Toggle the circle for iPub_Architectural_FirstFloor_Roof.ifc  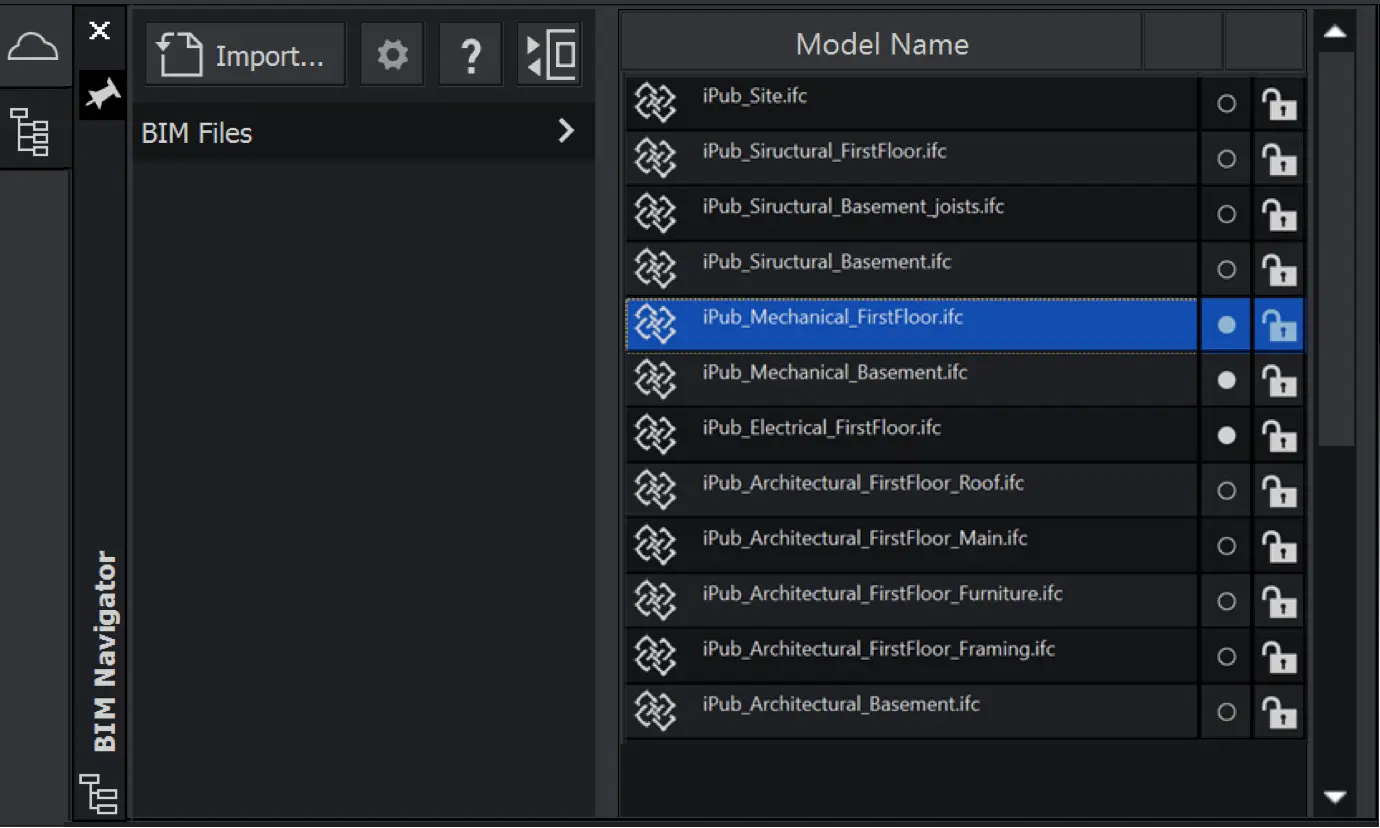pos(1226,491)
